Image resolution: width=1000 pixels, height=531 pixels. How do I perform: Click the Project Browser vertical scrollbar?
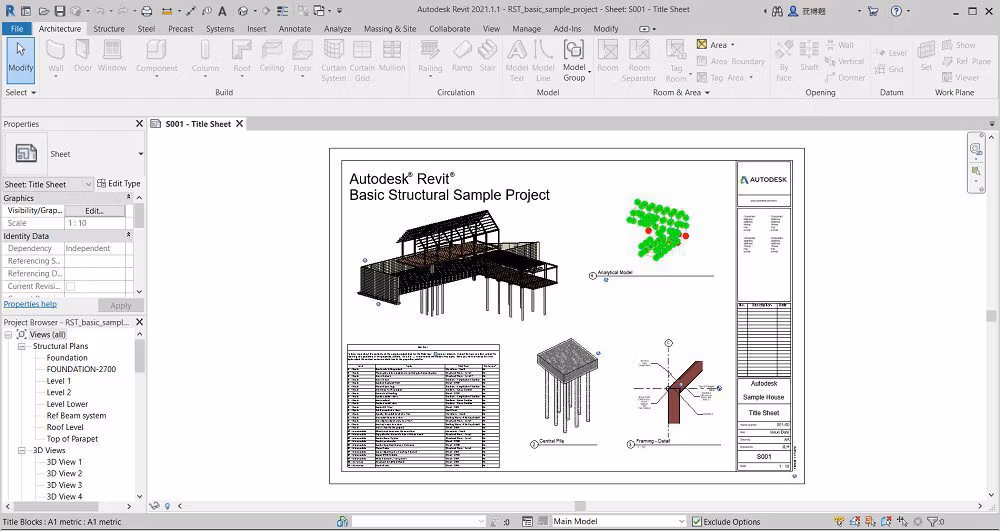click(140, 357)
